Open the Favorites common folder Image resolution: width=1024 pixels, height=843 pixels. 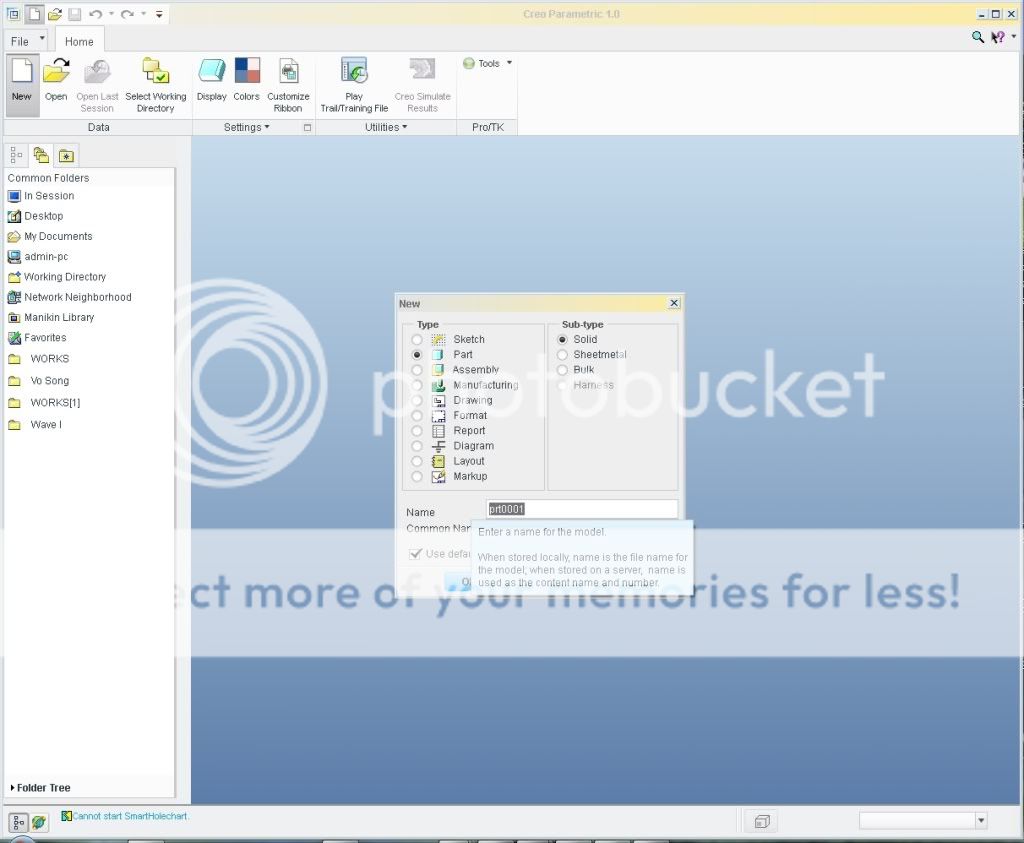point(37,338)
